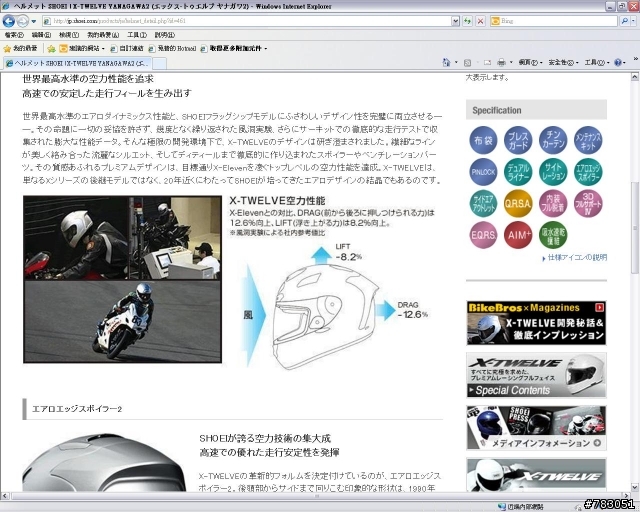
Task: Open the 編輯(E) menu
Action: [x=41, y=35]
